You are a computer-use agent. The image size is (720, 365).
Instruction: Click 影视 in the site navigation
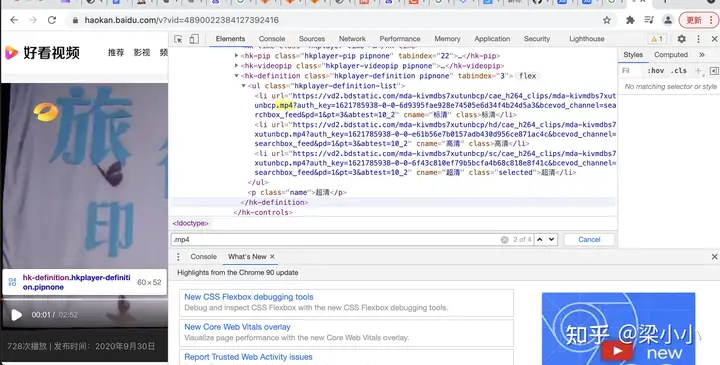[x=142, y=53]
